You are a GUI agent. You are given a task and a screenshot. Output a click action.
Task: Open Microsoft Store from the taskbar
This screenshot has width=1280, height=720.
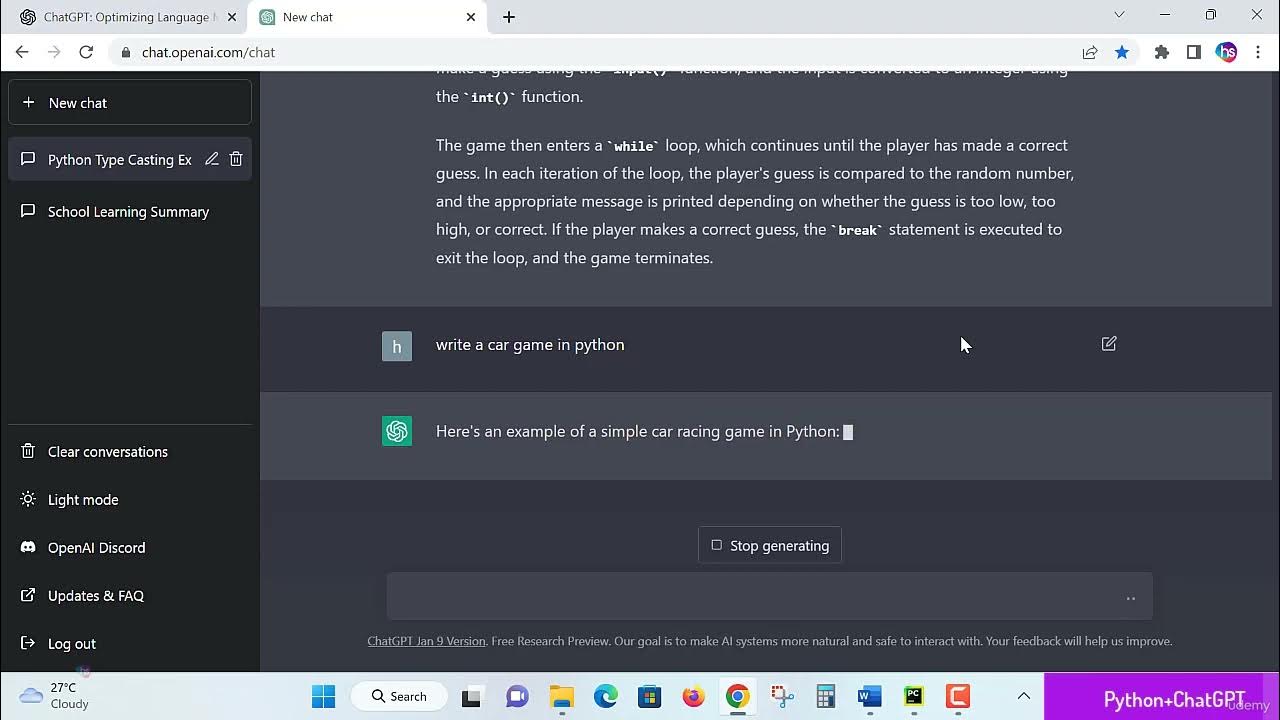pos(649,696)
